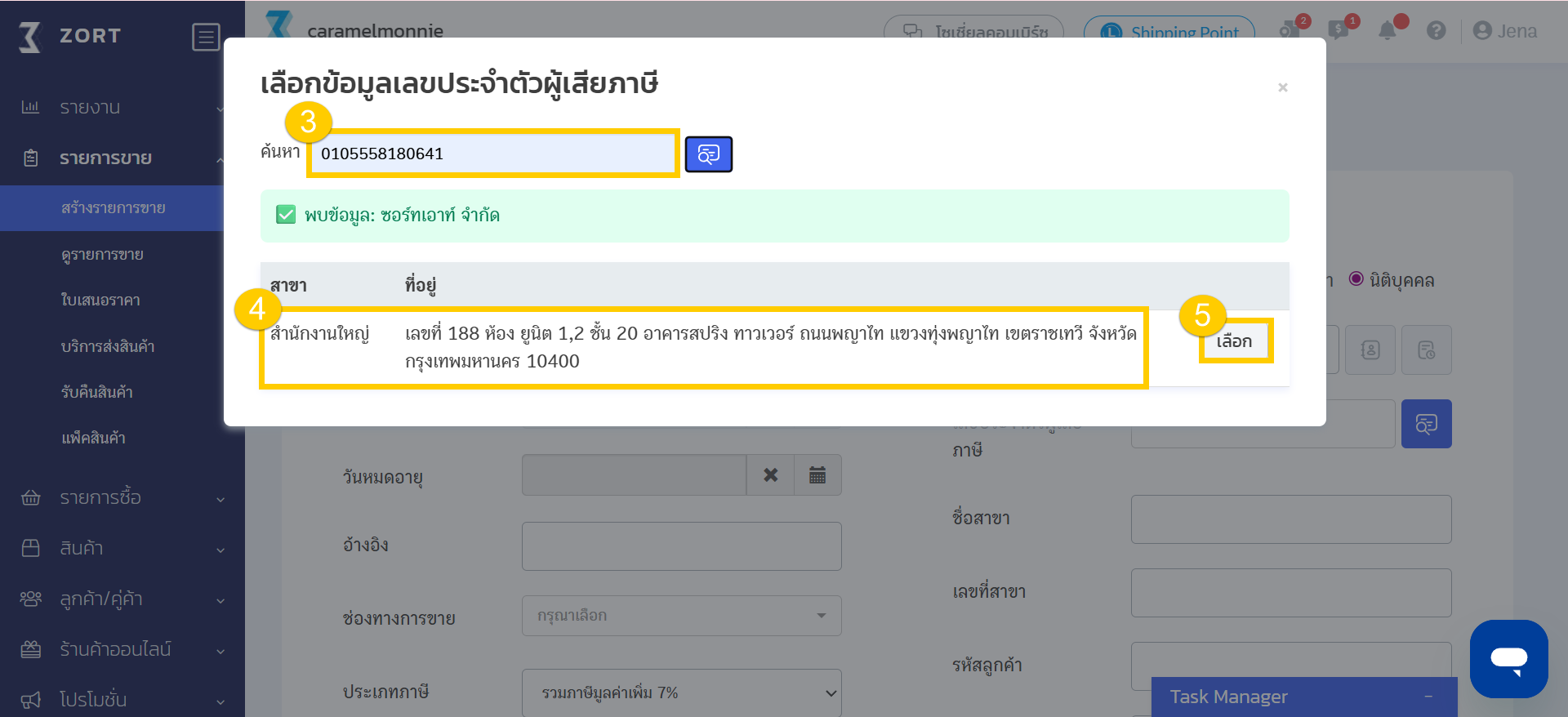Open the live chat bubble widget
The image size is (1568, 717).
point(1508,658)
